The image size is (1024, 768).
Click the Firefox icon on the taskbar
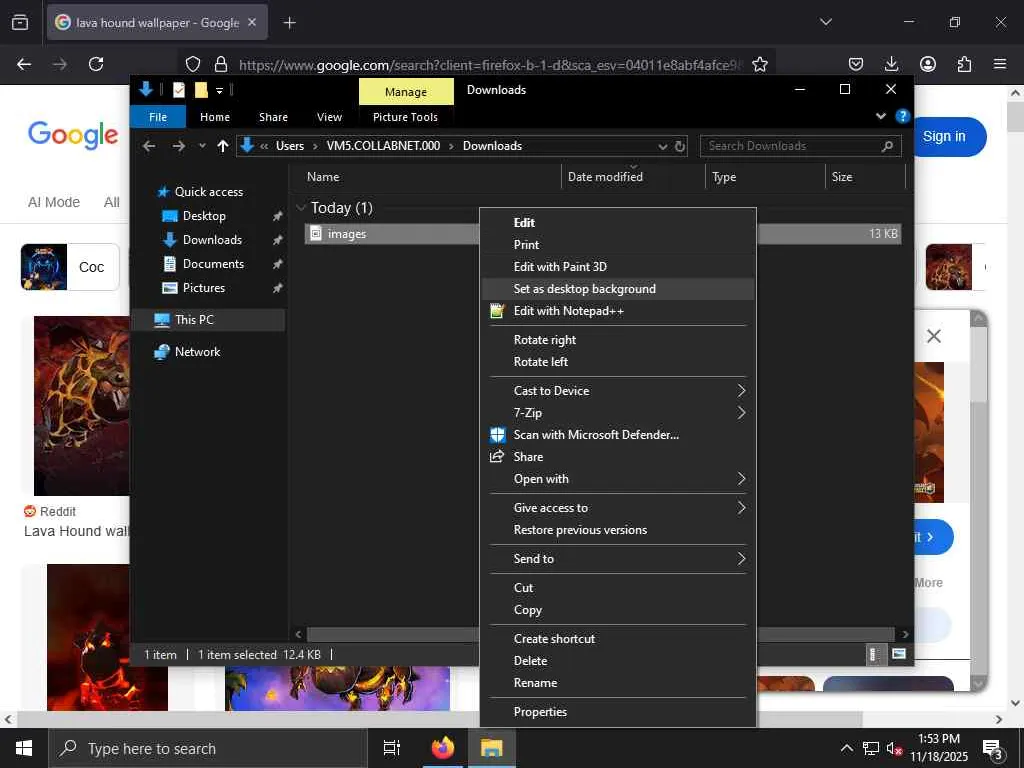coord(442,748)
